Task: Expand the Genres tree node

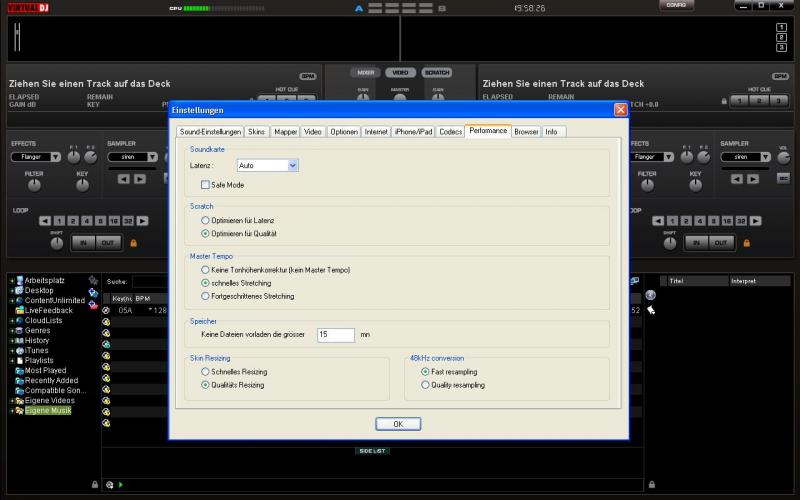Action: tap(12, 331)
